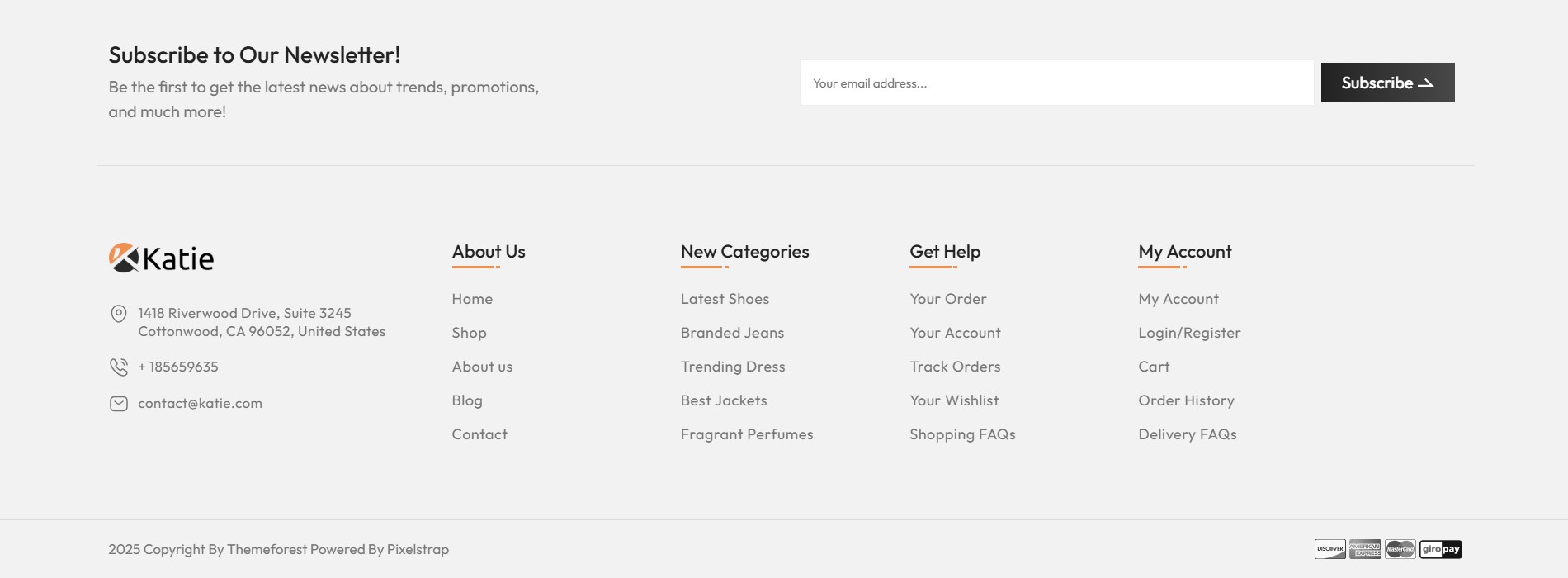This screenshot has width=1568, height=578.
Task: Go to Track Orders page
Action: (955, 367)
